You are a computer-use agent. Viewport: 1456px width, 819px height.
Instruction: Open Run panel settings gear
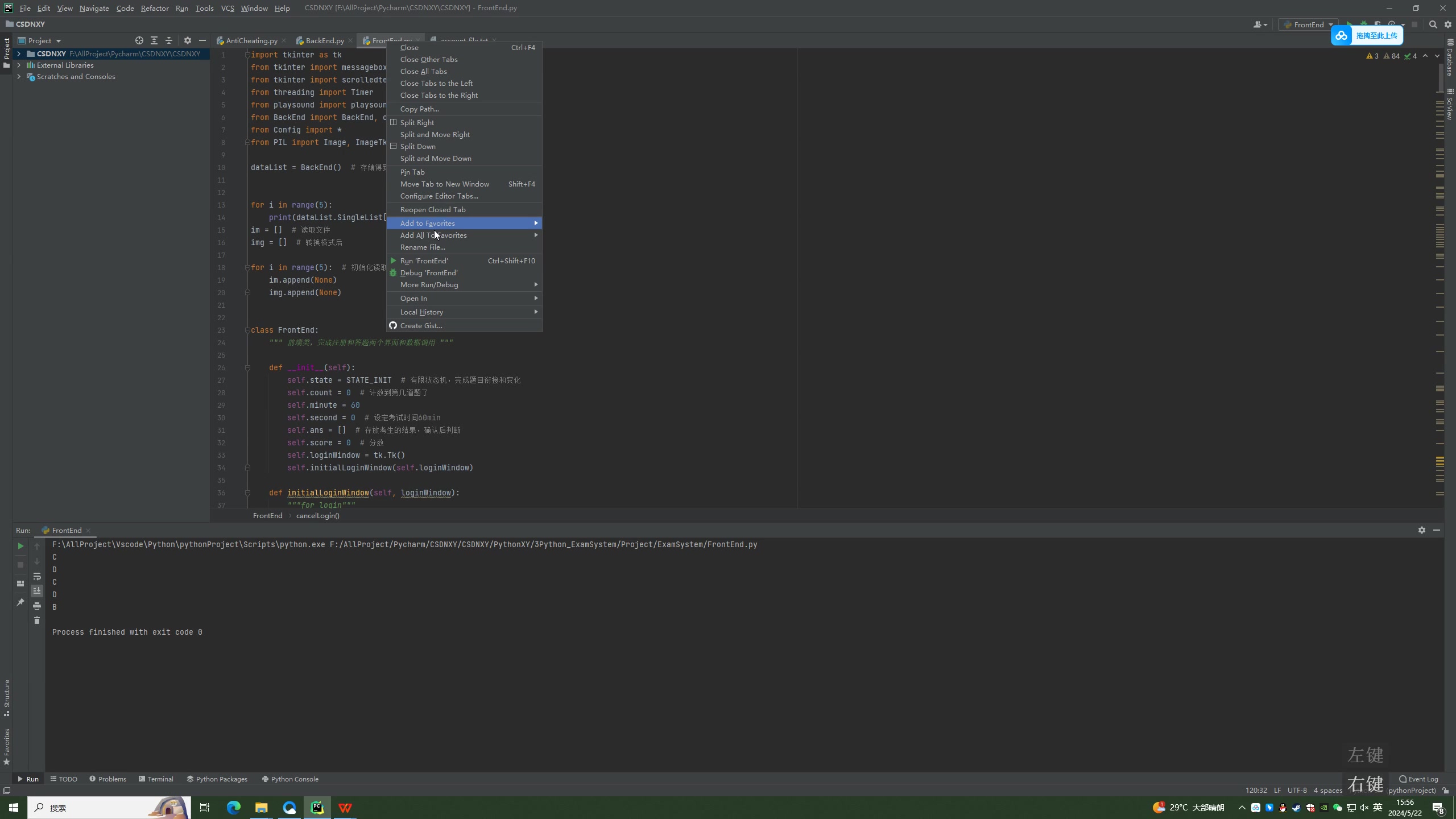(x=1421, y=530)
